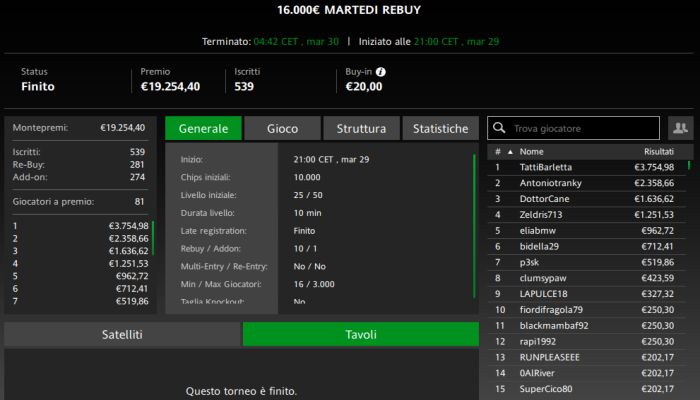Click the sort arrow in players header

(510, 152)
